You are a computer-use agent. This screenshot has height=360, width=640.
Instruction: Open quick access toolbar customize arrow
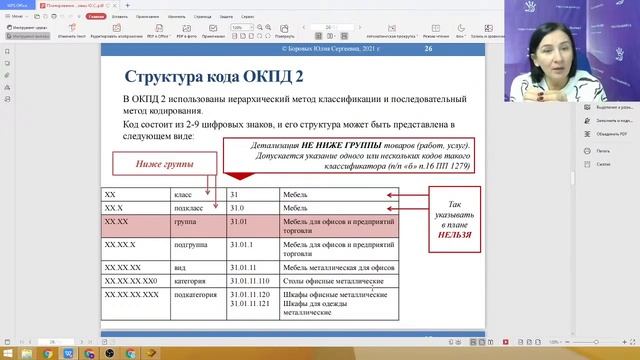click(79, 16)
